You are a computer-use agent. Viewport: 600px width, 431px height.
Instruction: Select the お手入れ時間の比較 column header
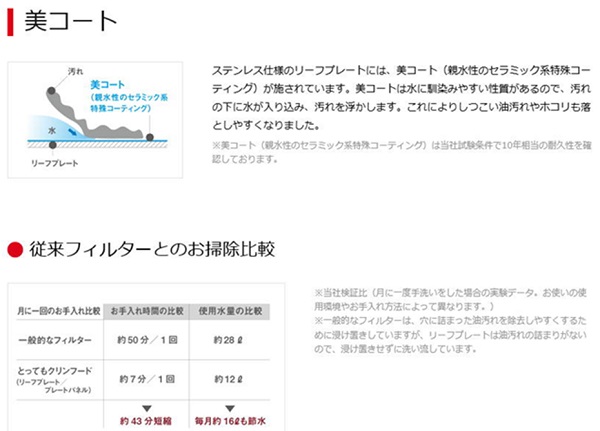coord(146,311)
